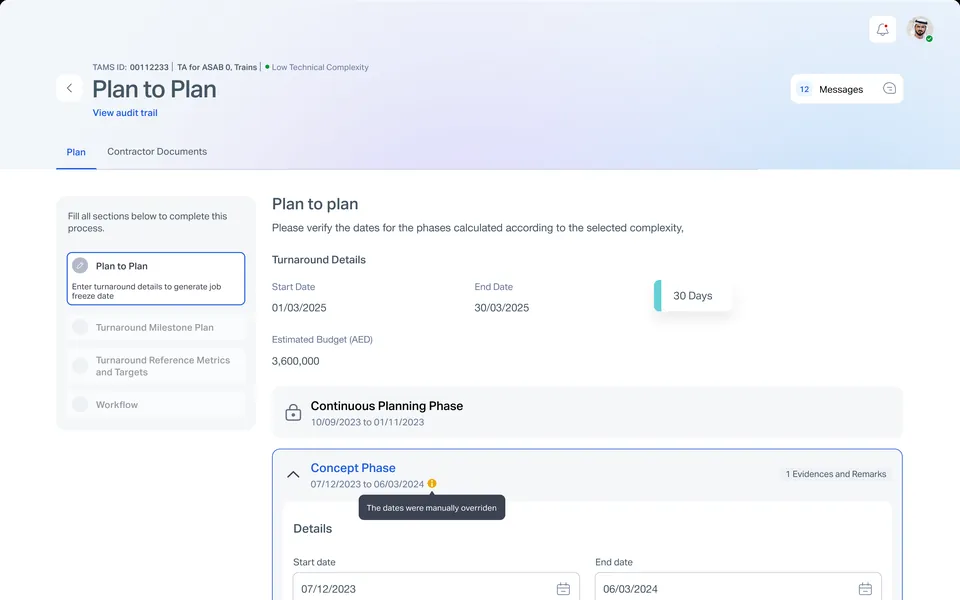This screenshot has width=960, height=600.
Task: Click the orange override warning icon
Action: pos(432,484)
